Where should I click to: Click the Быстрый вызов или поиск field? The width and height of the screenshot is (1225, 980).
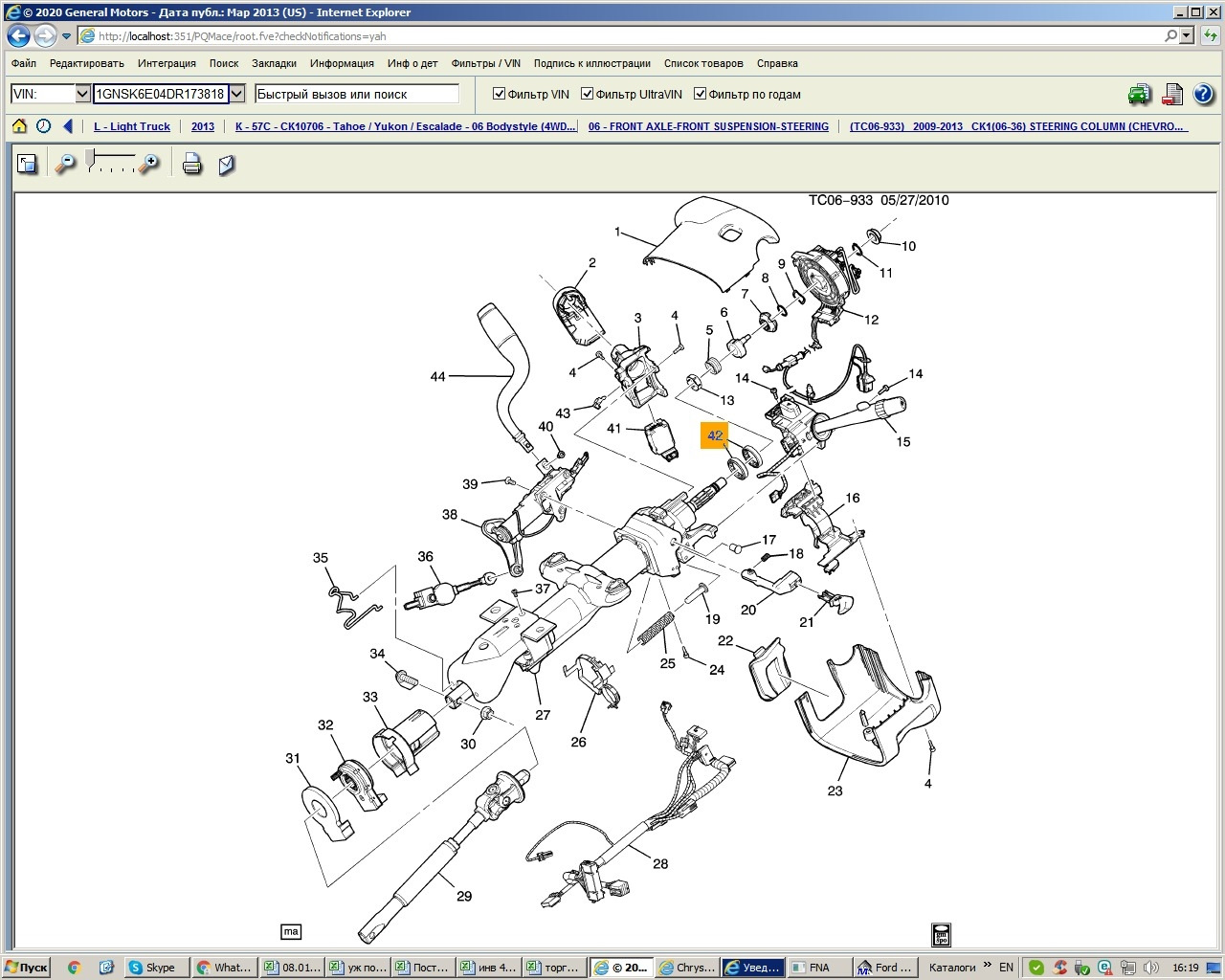click(357, 94)
